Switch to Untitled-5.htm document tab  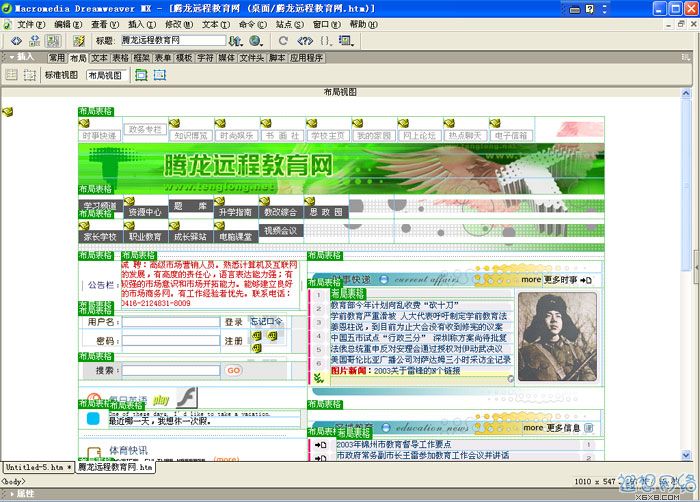click(38, 467)
